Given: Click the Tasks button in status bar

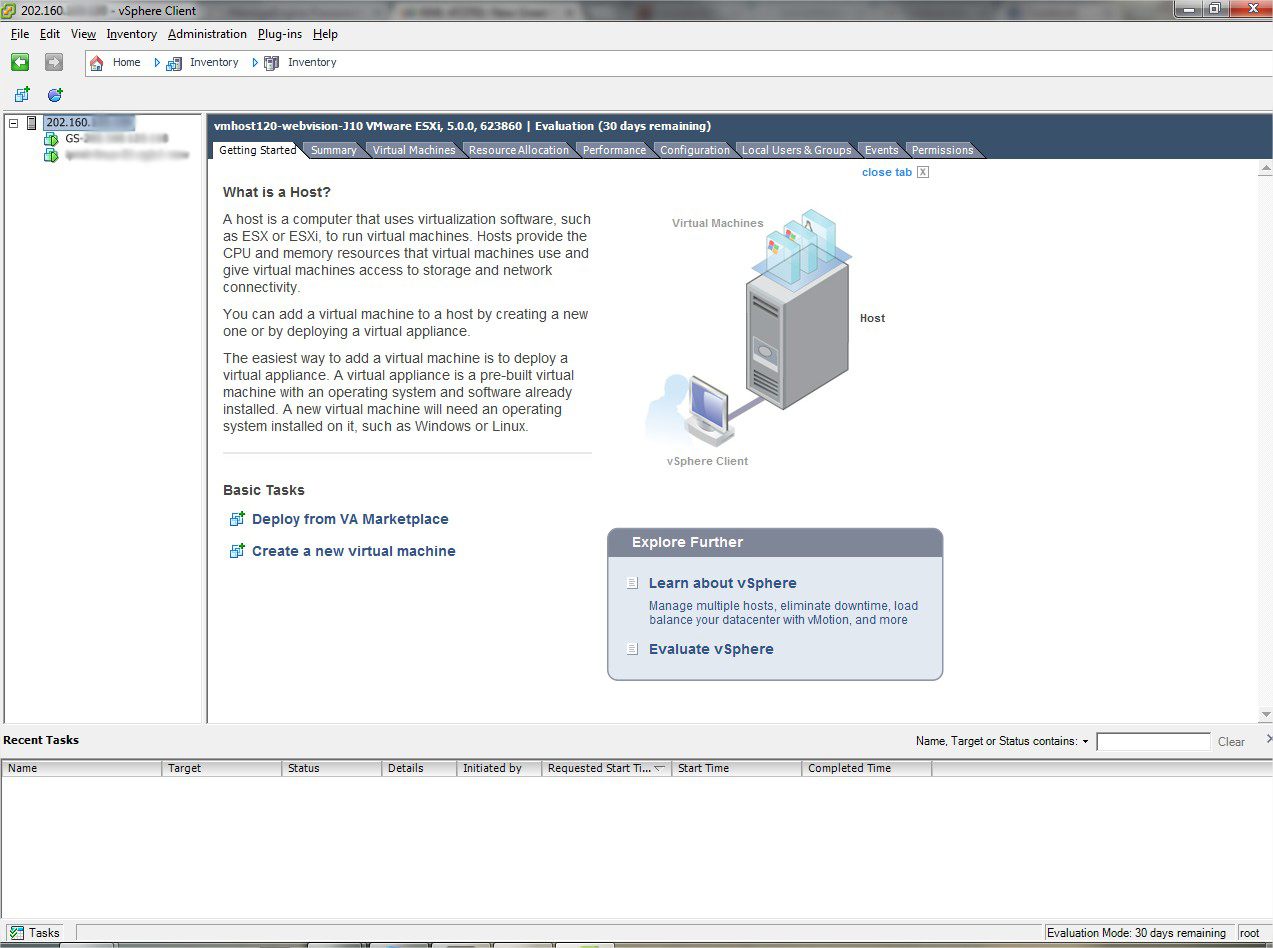Looking at the screenshot, I should 36,933.
